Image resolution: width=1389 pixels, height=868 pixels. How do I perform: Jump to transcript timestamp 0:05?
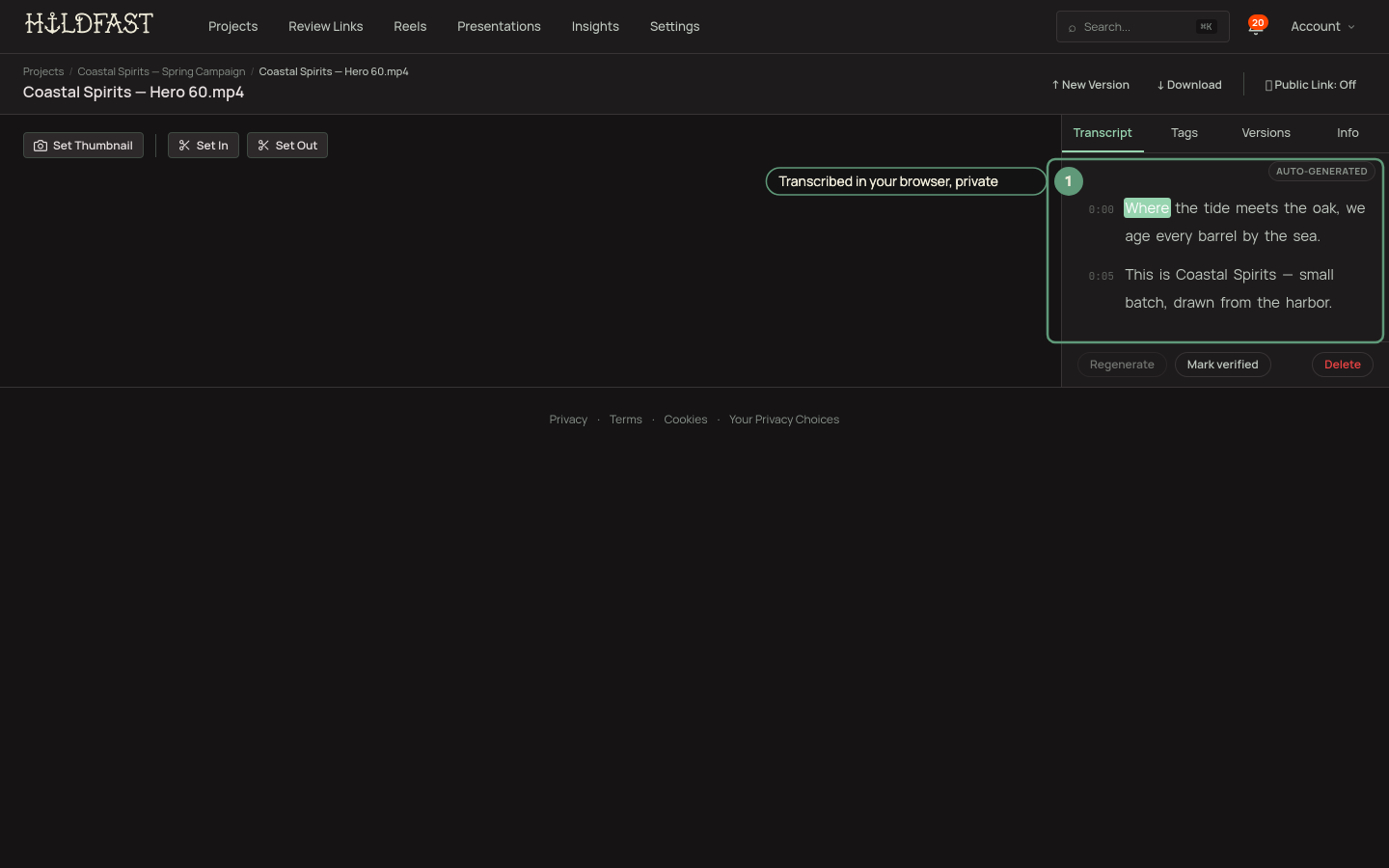coord(1101,276)
